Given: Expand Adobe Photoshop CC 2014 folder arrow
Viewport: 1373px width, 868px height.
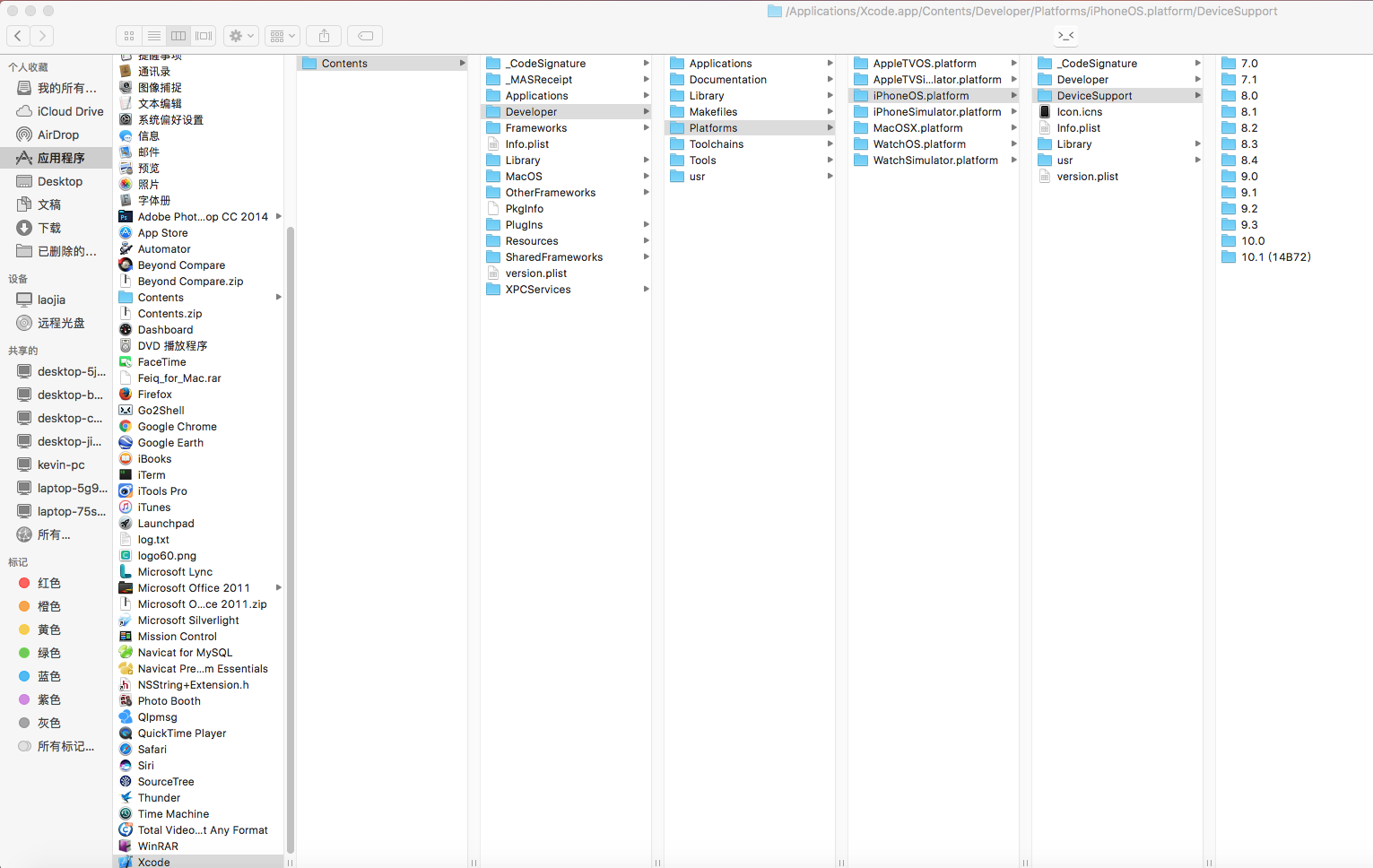Looking at the screenshot, I should pyautogui.click(x=279, y=217).
